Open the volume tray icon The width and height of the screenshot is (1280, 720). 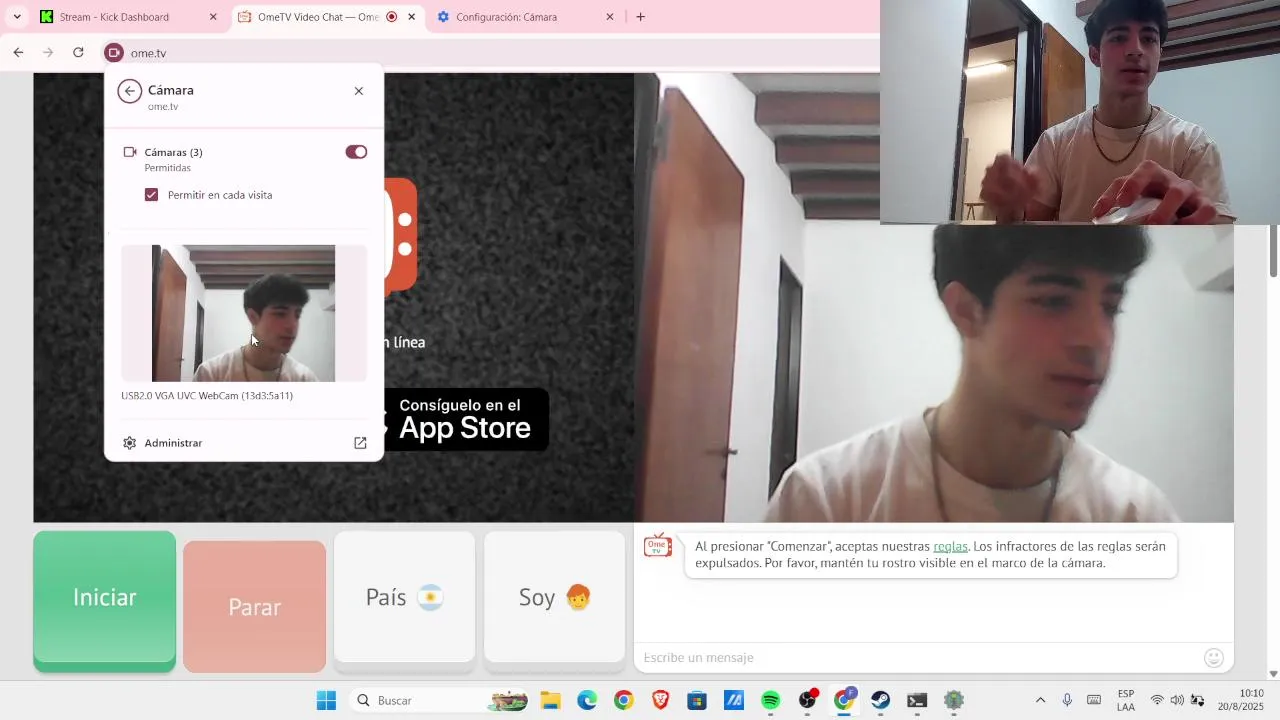point(1177,701)
